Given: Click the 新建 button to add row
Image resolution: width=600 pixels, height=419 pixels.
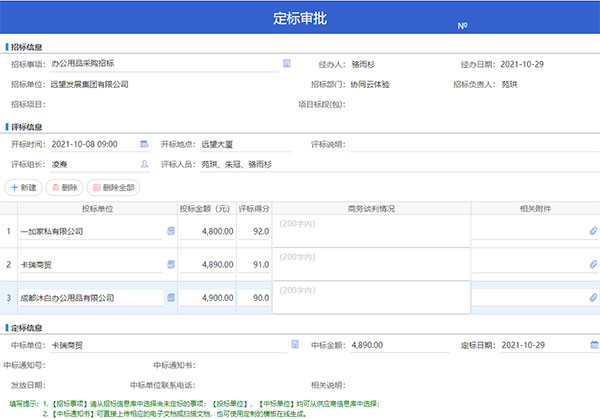Looking at the screenshot, I should click(23, 187).
